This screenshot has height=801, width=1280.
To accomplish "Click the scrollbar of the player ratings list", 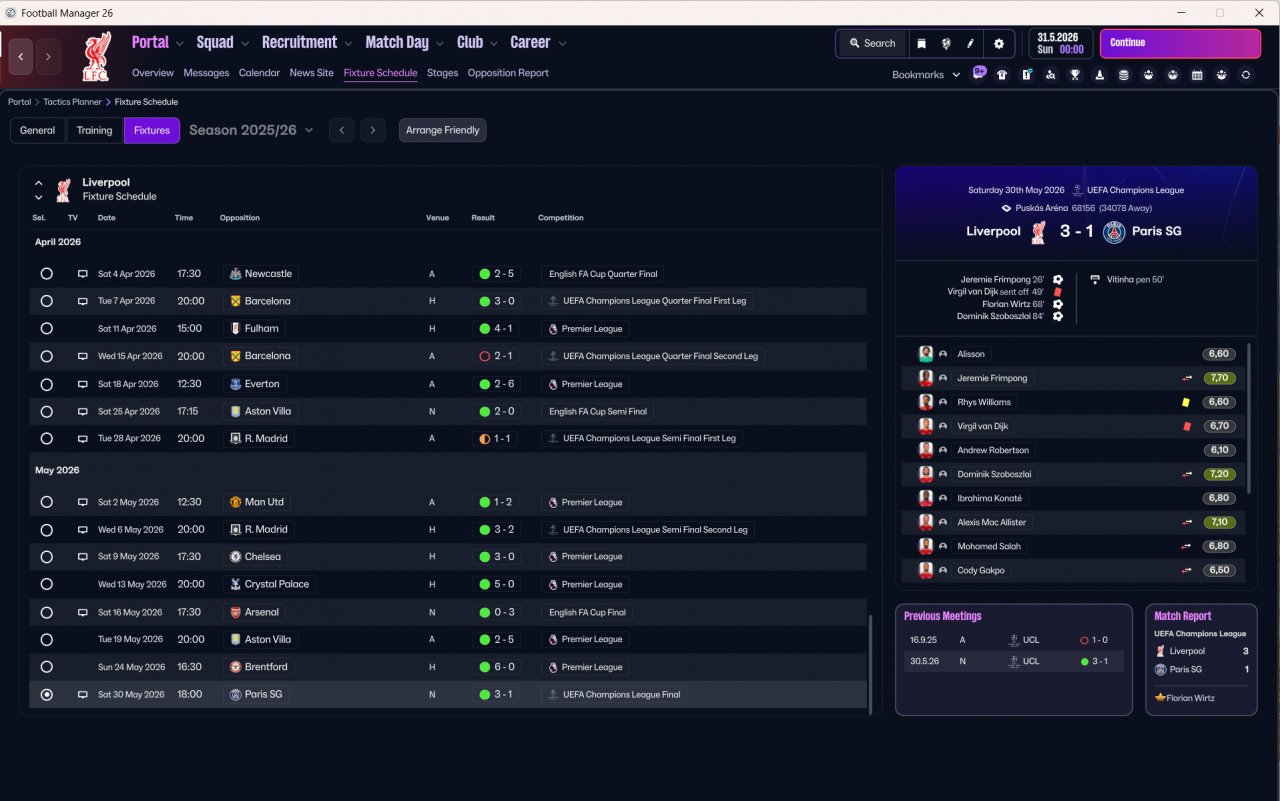I will pos(1250,419).
